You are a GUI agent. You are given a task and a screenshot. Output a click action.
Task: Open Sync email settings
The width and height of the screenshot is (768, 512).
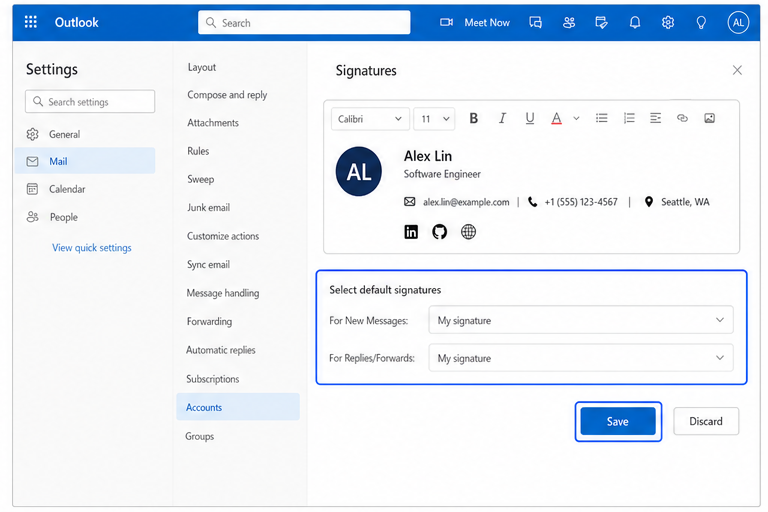(208, 265)
